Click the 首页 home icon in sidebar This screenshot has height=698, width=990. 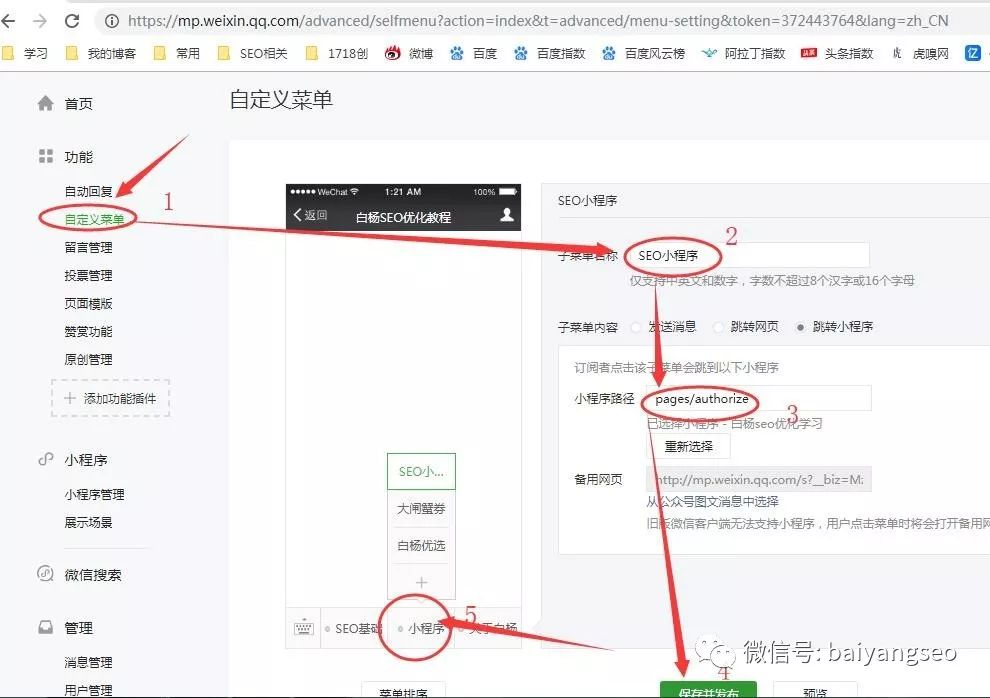click(44, 102)
